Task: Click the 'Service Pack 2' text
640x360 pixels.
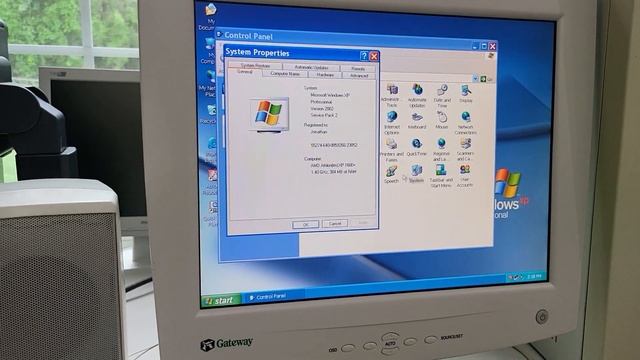Action: [x=324, y=115]
